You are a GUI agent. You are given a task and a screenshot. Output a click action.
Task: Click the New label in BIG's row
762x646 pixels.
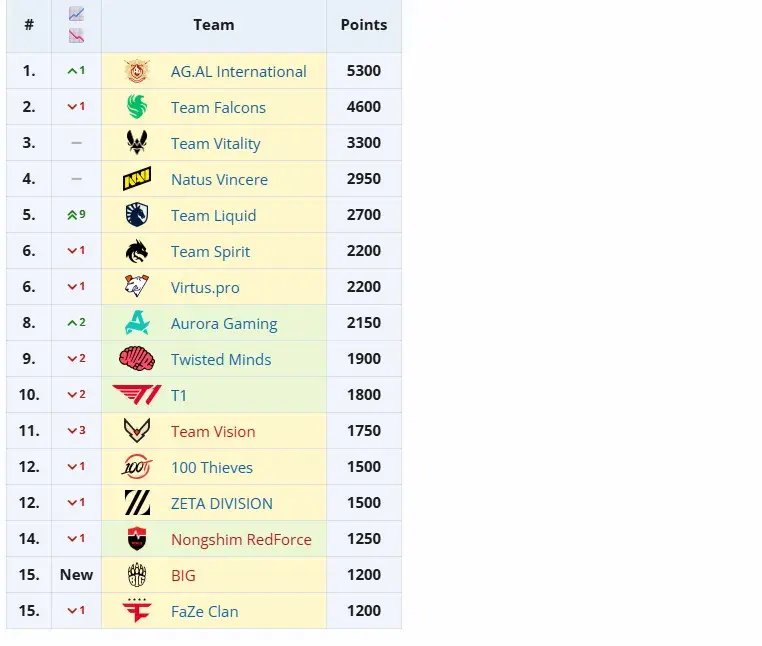[76, 575]
